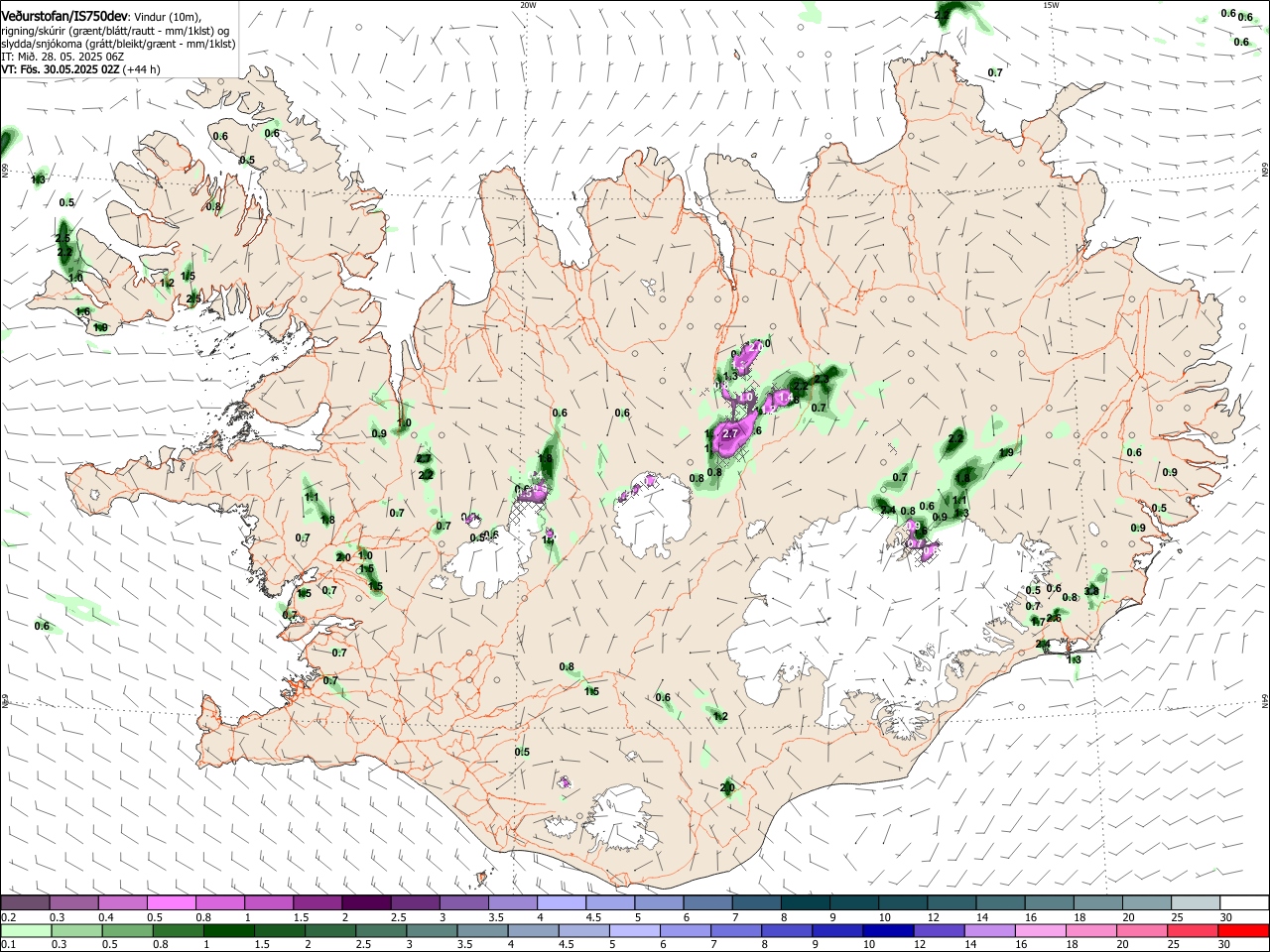This screenshot has width=1270, height=952.
Task: Pick the darkest green lower swatch labeled 1
Action: [x=228, y=930]
